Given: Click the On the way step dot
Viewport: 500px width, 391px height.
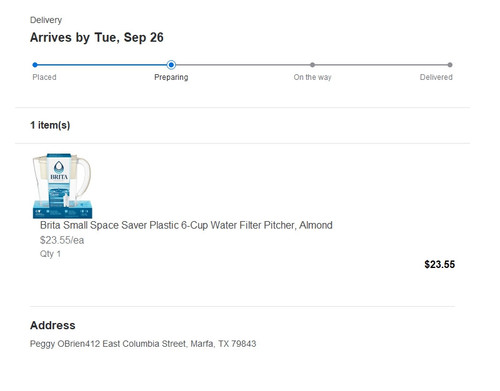Looking at the screenshot, I should pyautogui.click(x=312, y=65).
